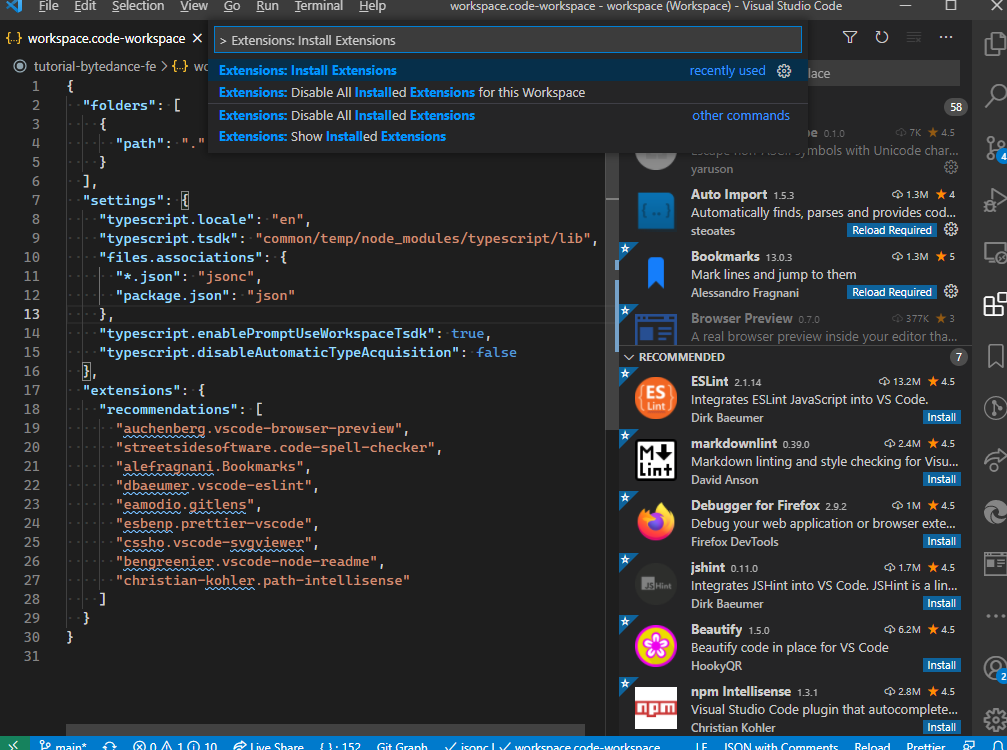Open the View menu
The image size is (1007, 750).
coord(193,6)
